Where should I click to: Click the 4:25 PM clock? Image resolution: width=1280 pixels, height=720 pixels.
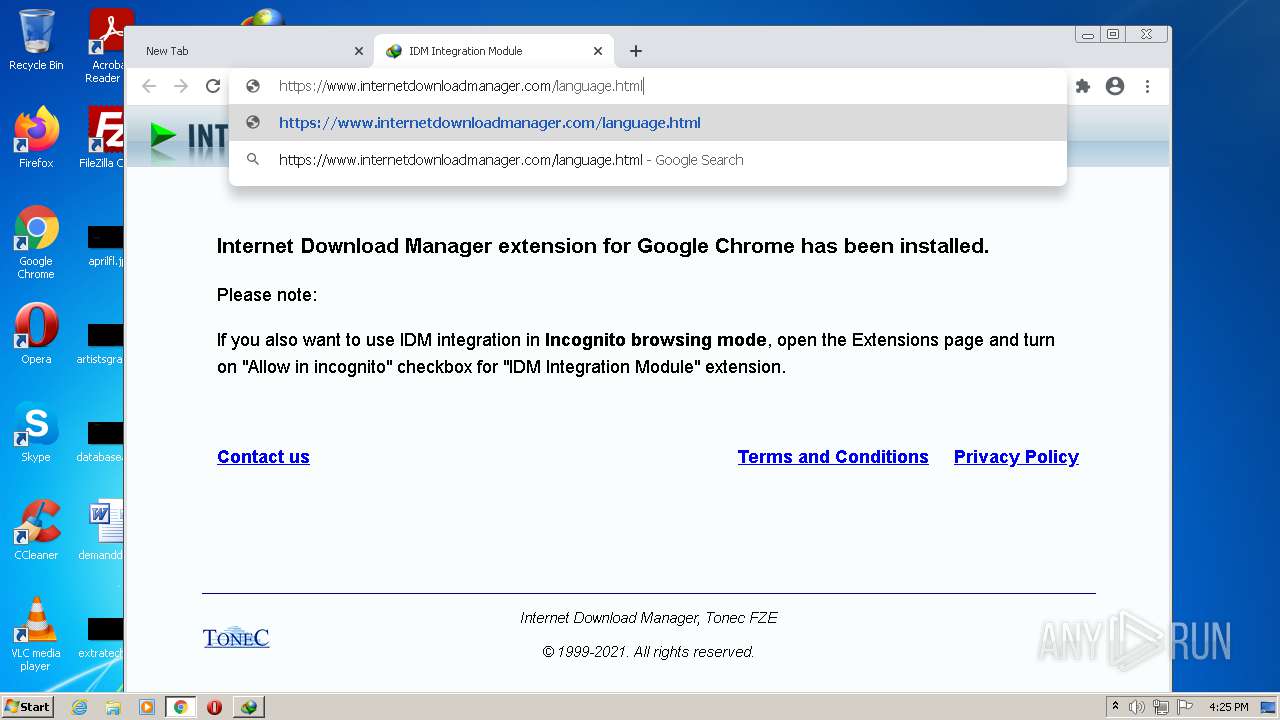click(x=1228, y=707)
